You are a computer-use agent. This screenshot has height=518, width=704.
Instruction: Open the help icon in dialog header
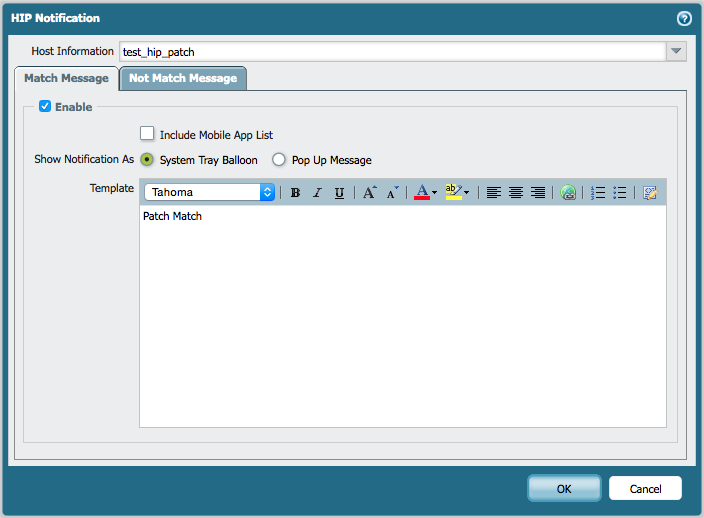[x=684, y=18]
